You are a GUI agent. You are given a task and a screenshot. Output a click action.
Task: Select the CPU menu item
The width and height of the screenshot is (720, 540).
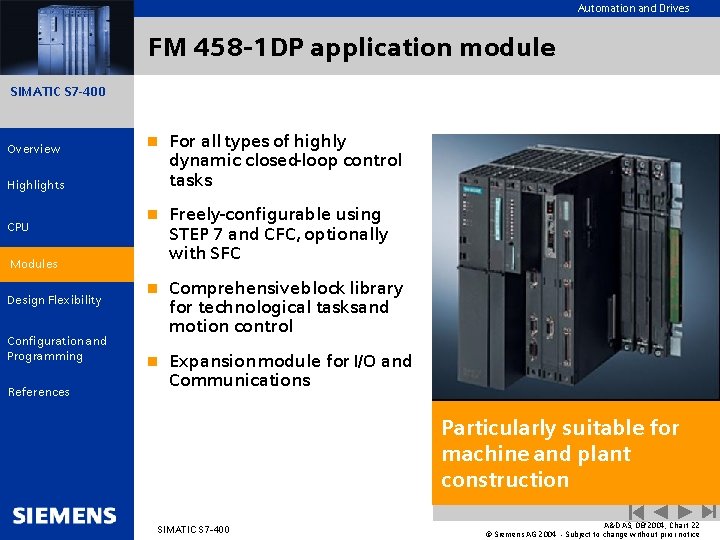pos(18,227)
